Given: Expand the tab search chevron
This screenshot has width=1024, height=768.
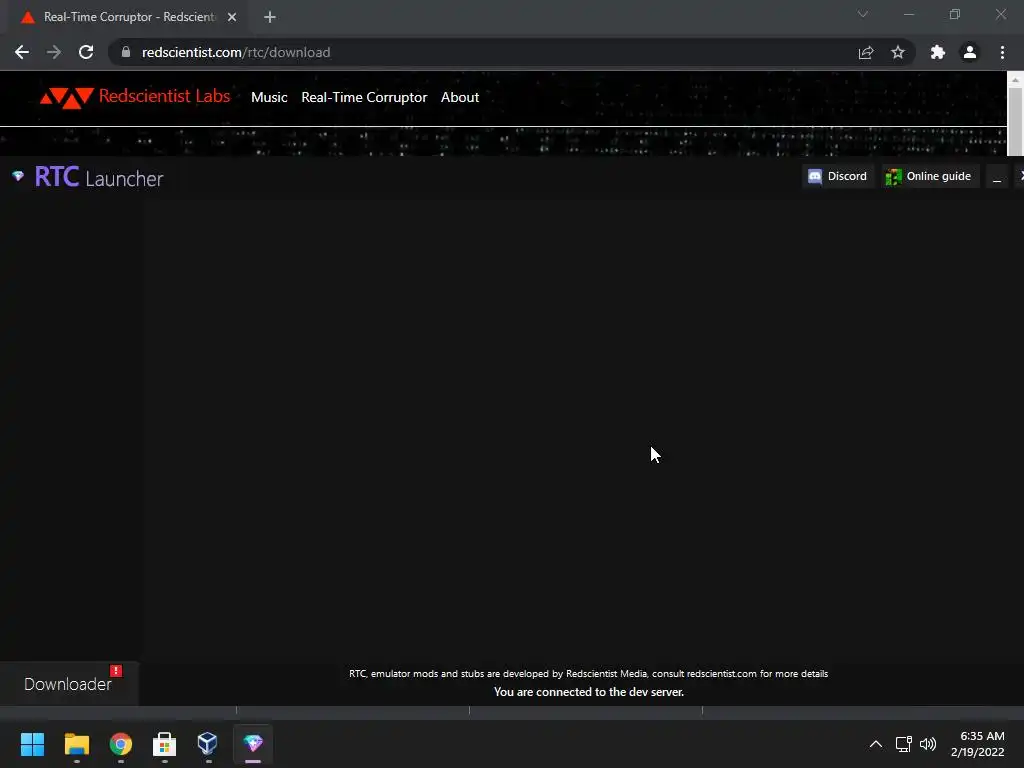Looking at the screenshot, I should point(863,14).
